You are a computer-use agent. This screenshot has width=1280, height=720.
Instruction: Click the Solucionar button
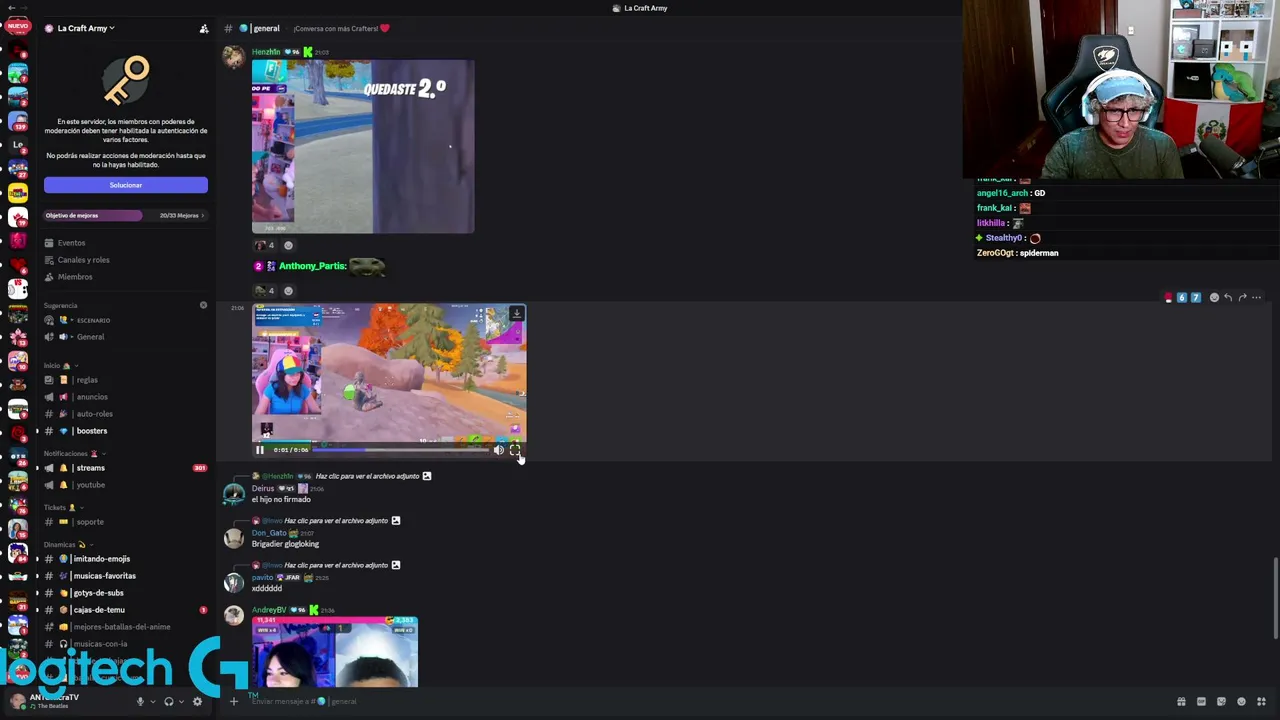pos(126,185)
